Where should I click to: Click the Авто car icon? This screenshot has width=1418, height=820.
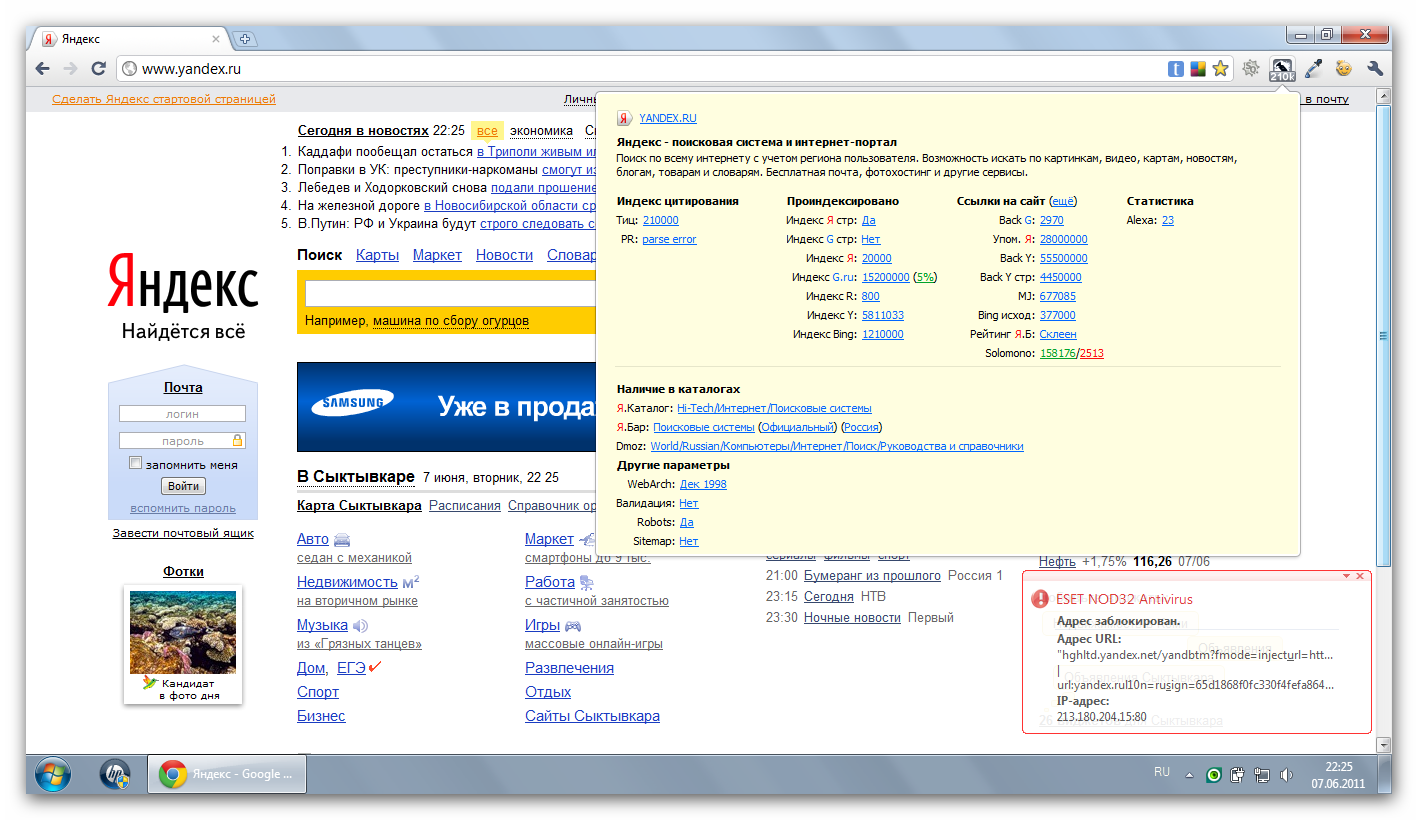coord(342,539)
